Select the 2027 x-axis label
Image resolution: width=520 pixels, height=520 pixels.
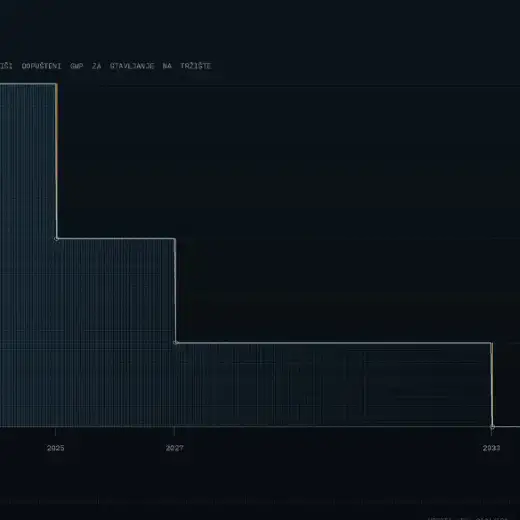coord(175,448)
